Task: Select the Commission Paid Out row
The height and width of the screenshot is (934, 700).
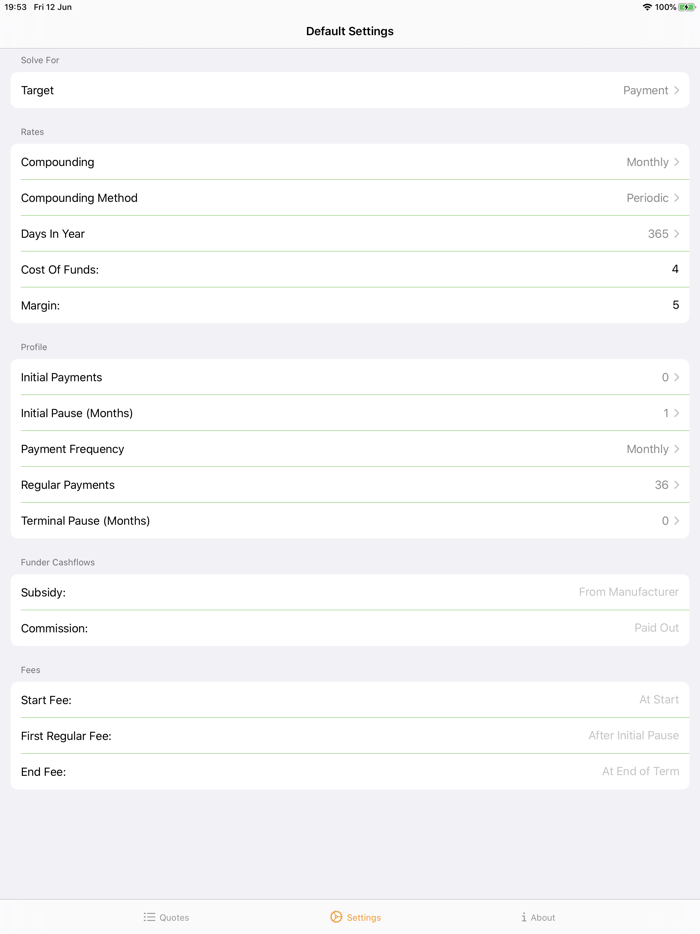Action: 350,627
